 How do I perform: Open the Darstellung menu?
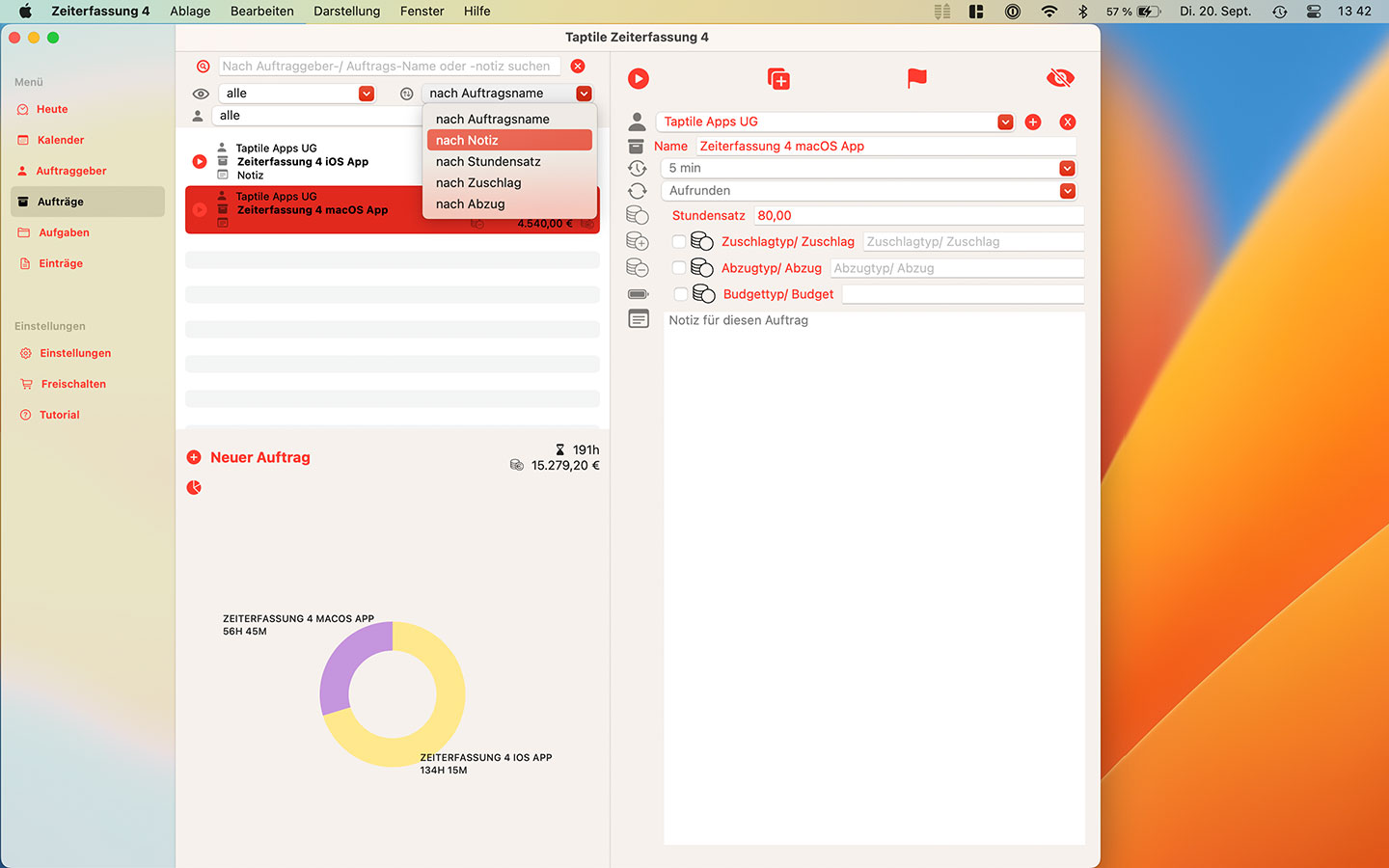click(347, 12)
